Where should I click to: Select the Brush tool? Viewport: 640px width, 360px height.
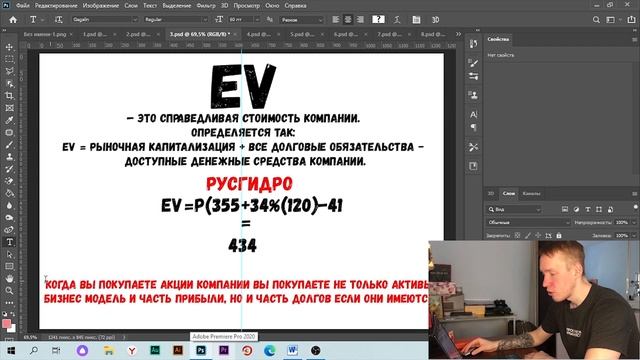(9, 145)
